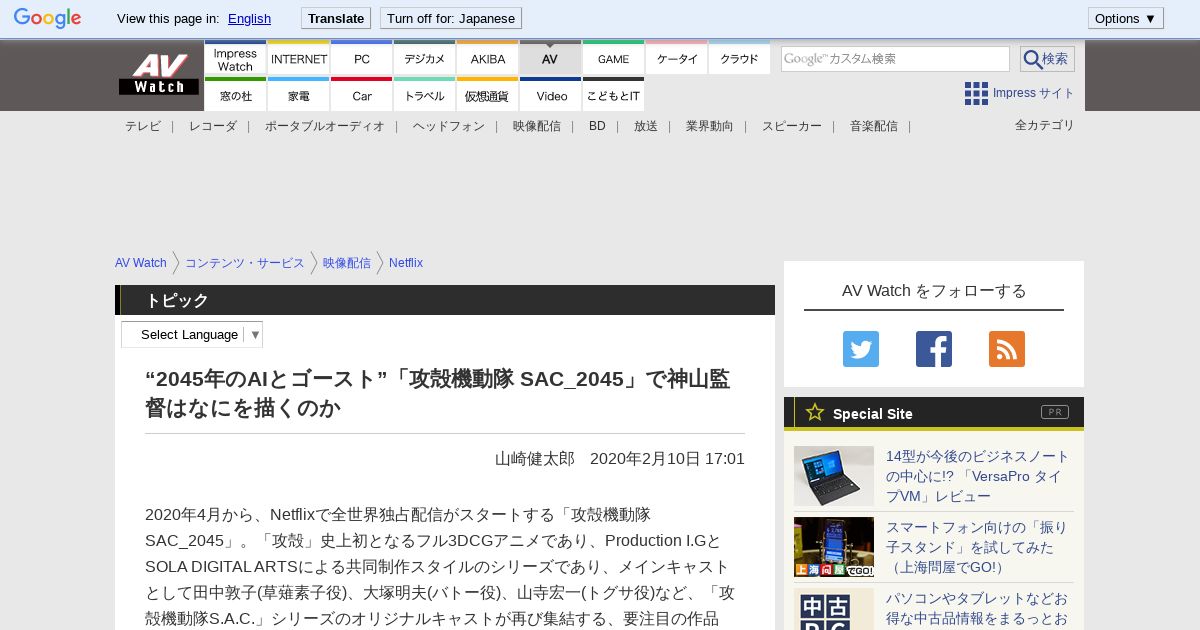The width and height of the screenshot is (1200, 630).
Task: Open translate bar Options dropdown
Action: pyautogui.click(x=1126, y=18)
